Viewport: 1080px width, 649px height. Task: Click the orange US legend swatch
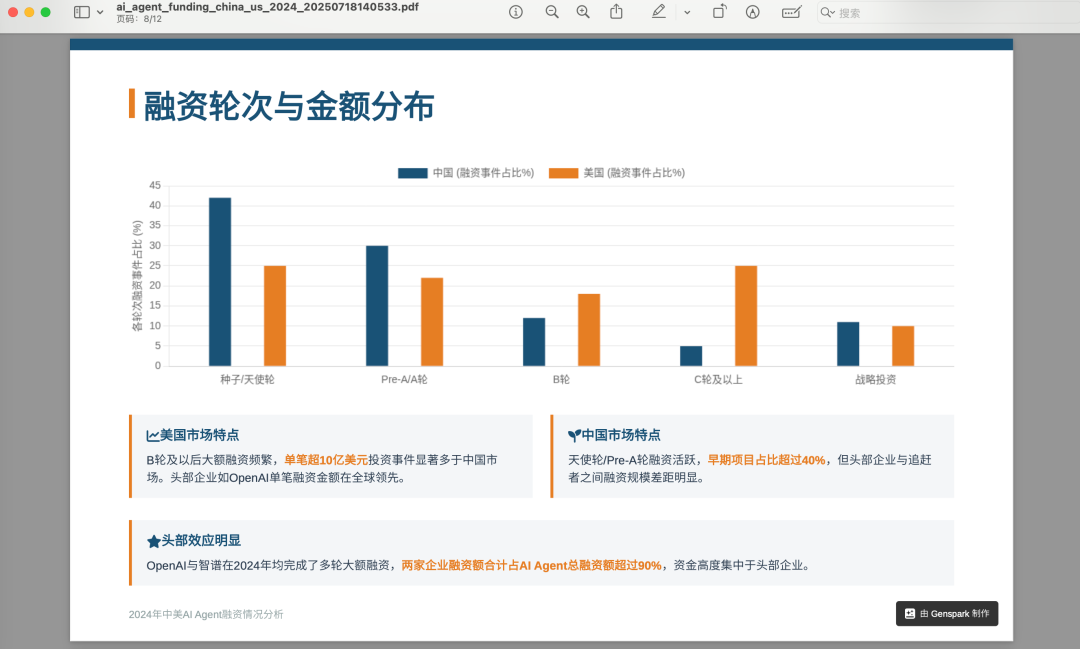click(563, 173)
